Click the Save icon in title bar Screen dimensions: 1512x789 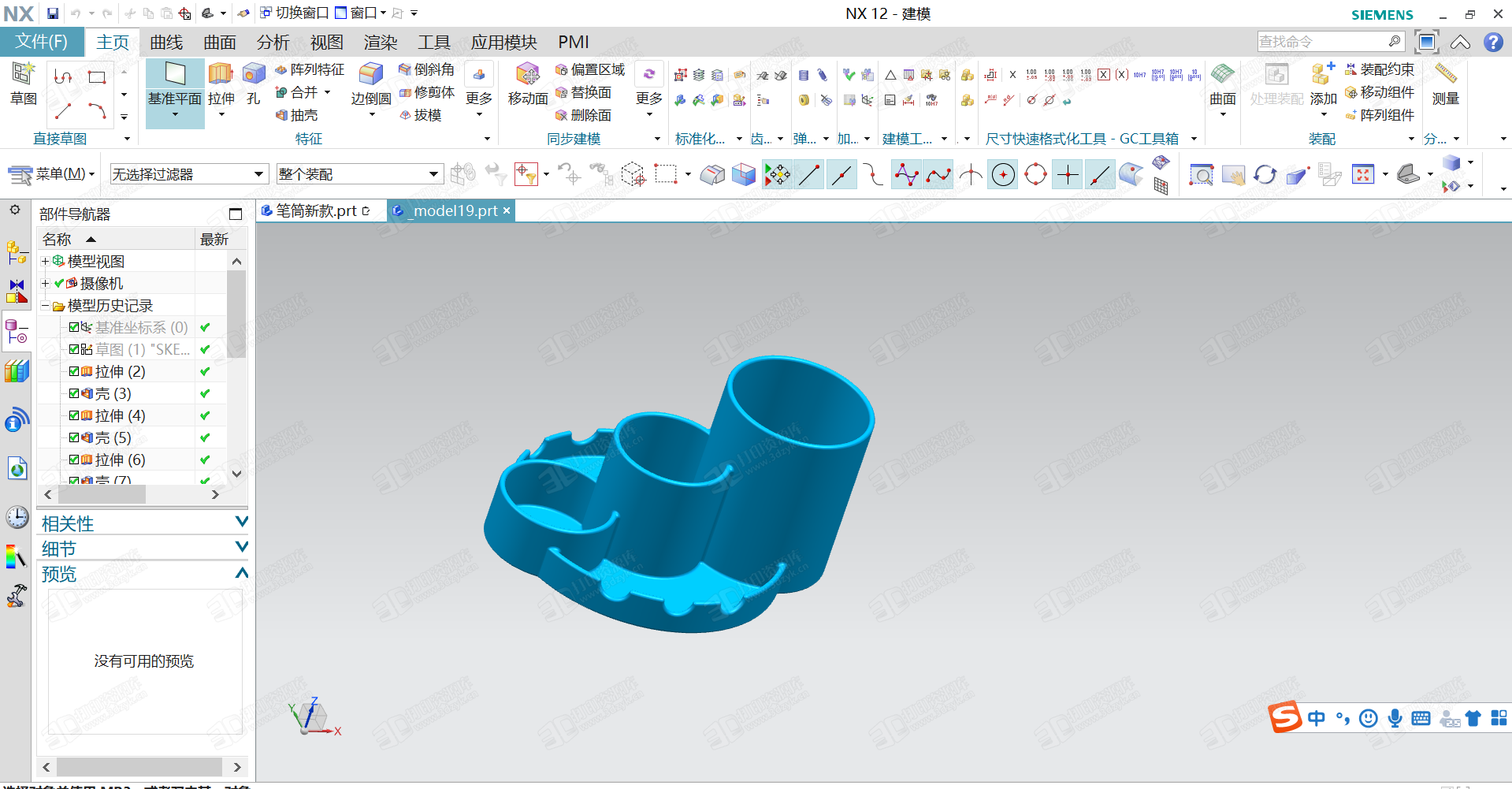pyautogui.click(x=53, y=13)
